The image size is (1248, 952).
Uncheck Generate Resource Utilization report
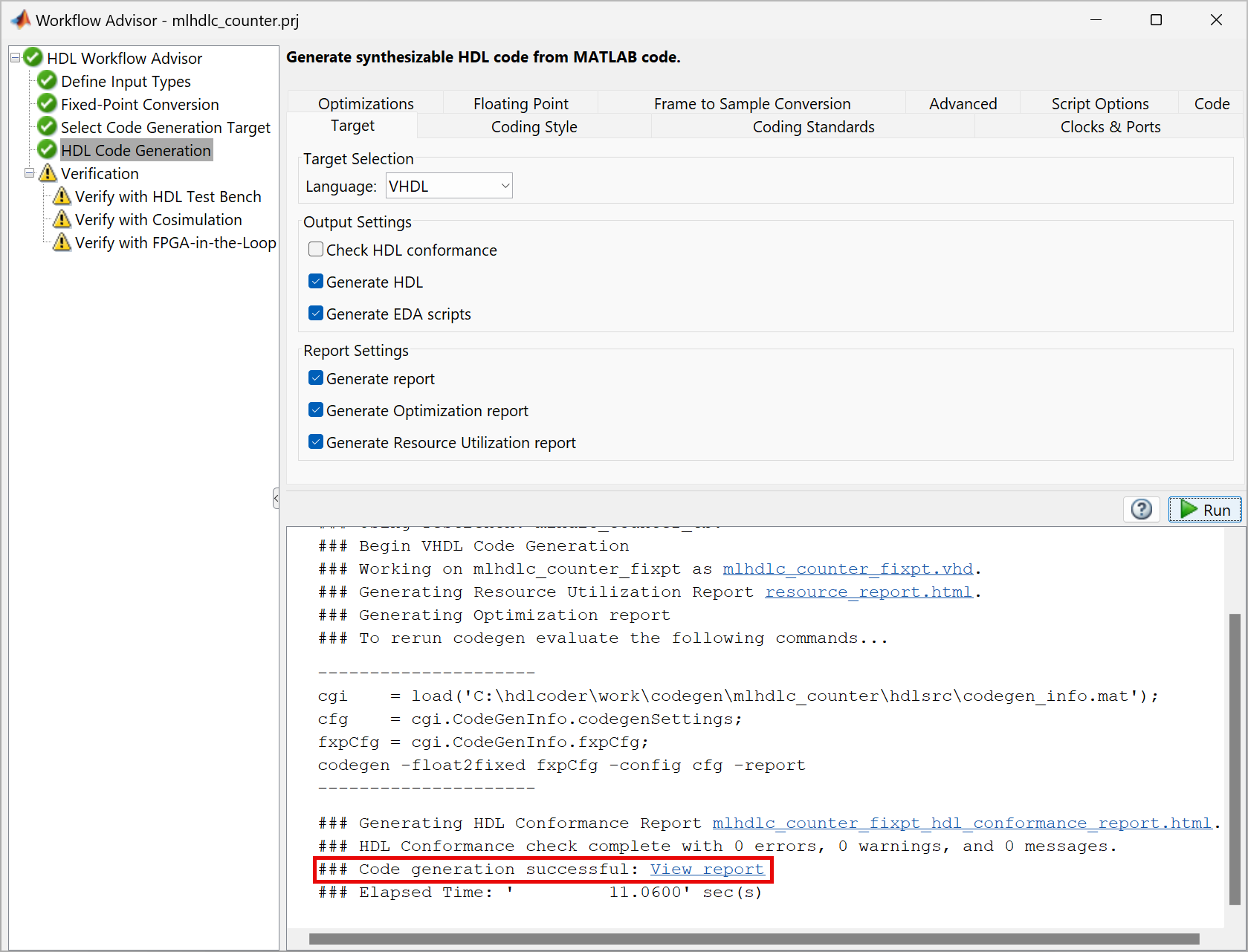(316, 441)
